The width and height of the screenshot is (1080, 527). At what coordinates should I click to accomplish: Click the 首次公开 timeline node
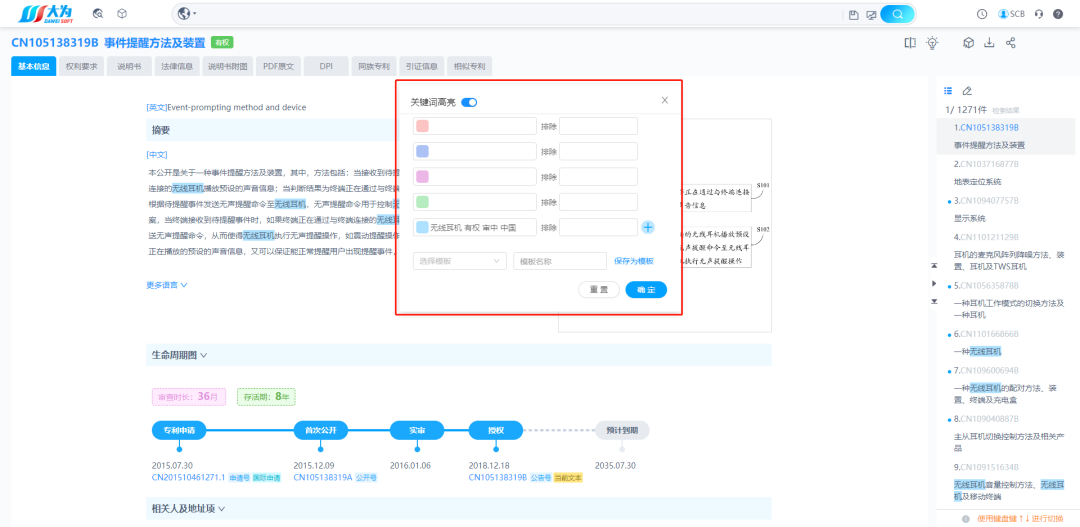(x=320, y=431)
